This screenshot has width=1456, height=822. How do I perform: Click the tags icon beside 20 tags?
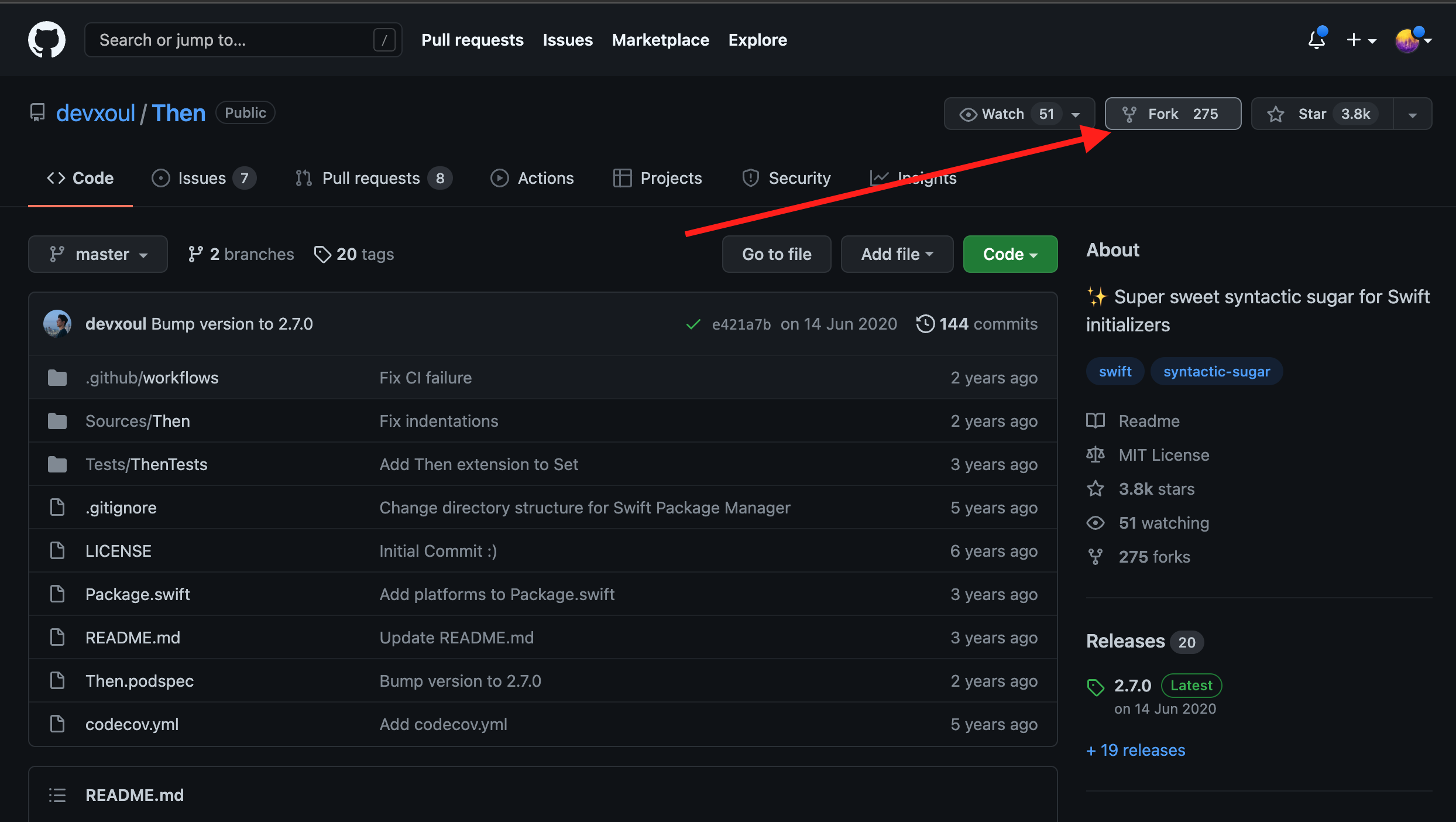[x=322, y=254]
